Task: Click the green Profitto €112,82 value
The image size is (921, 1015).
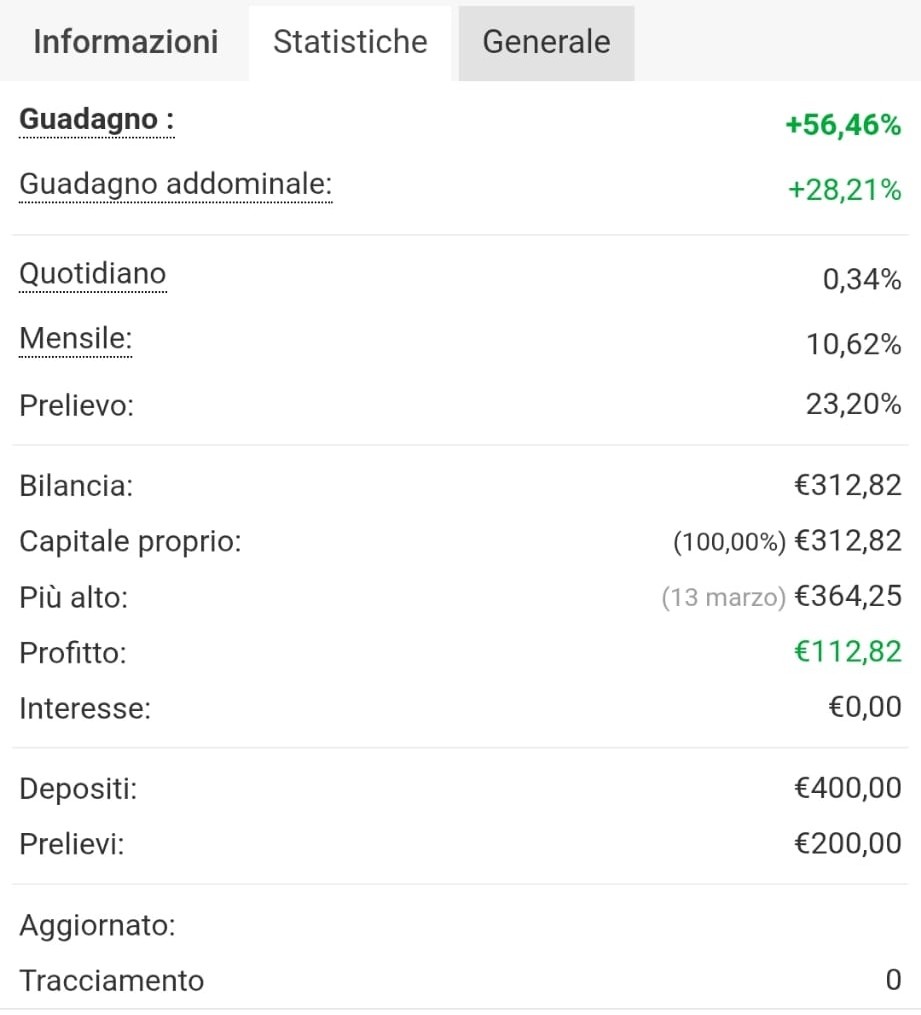Action: [848, 652]
